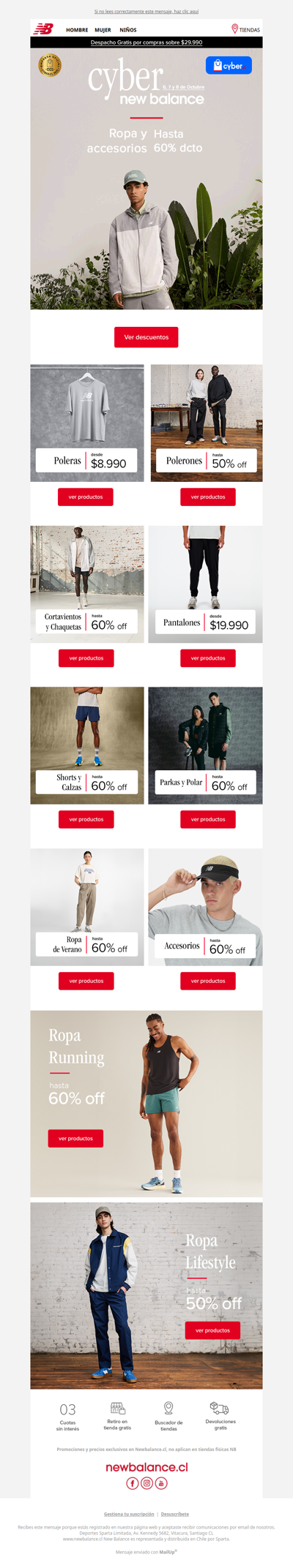
Task: Open the Instagram icon in footer
Action: tap(147, 1483)
